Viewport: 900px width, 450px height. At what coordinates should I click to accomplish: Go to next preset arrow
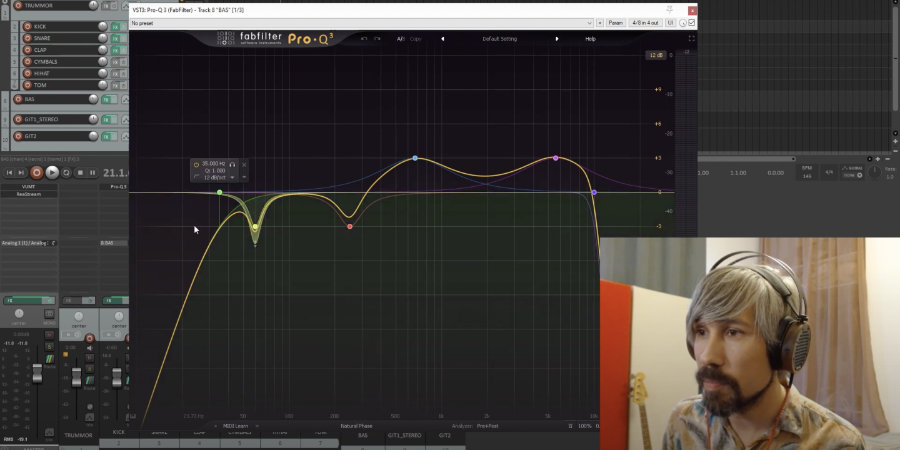pyautogui.click(x=557, y=39)
